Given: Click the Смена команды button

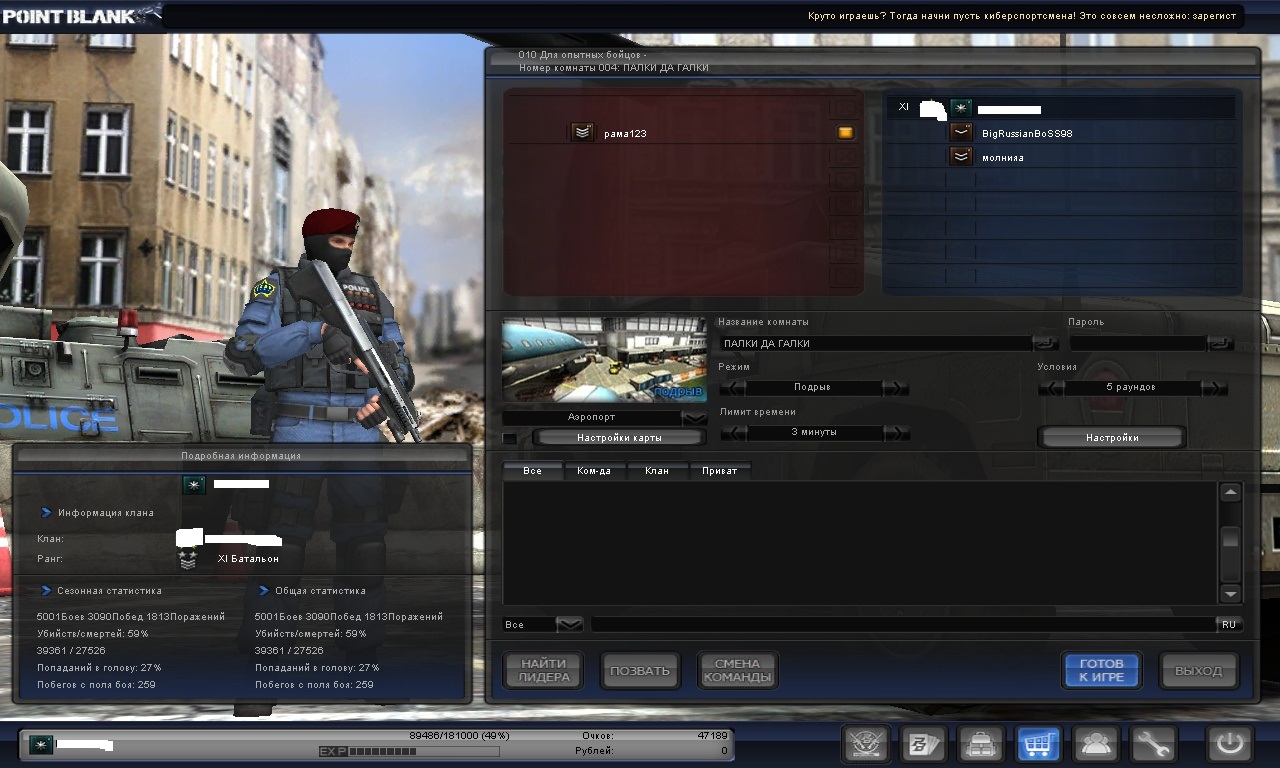Looking at the screenshot, I should point(737,671).
